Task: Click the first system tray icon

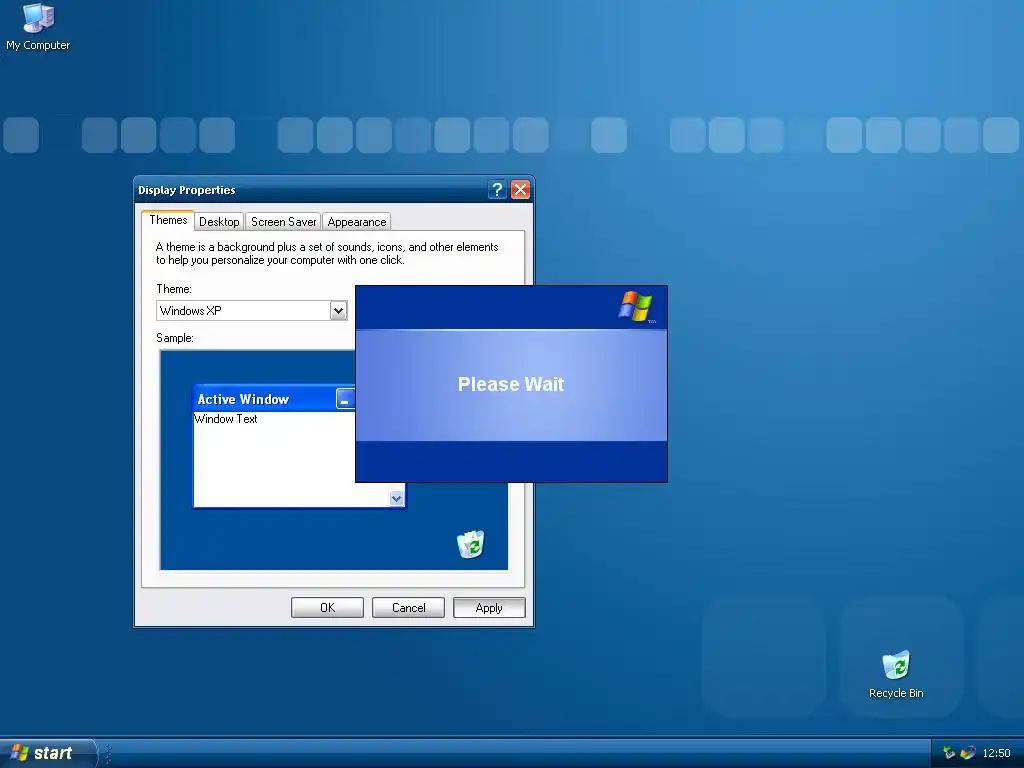Action: tap(949, 753)
